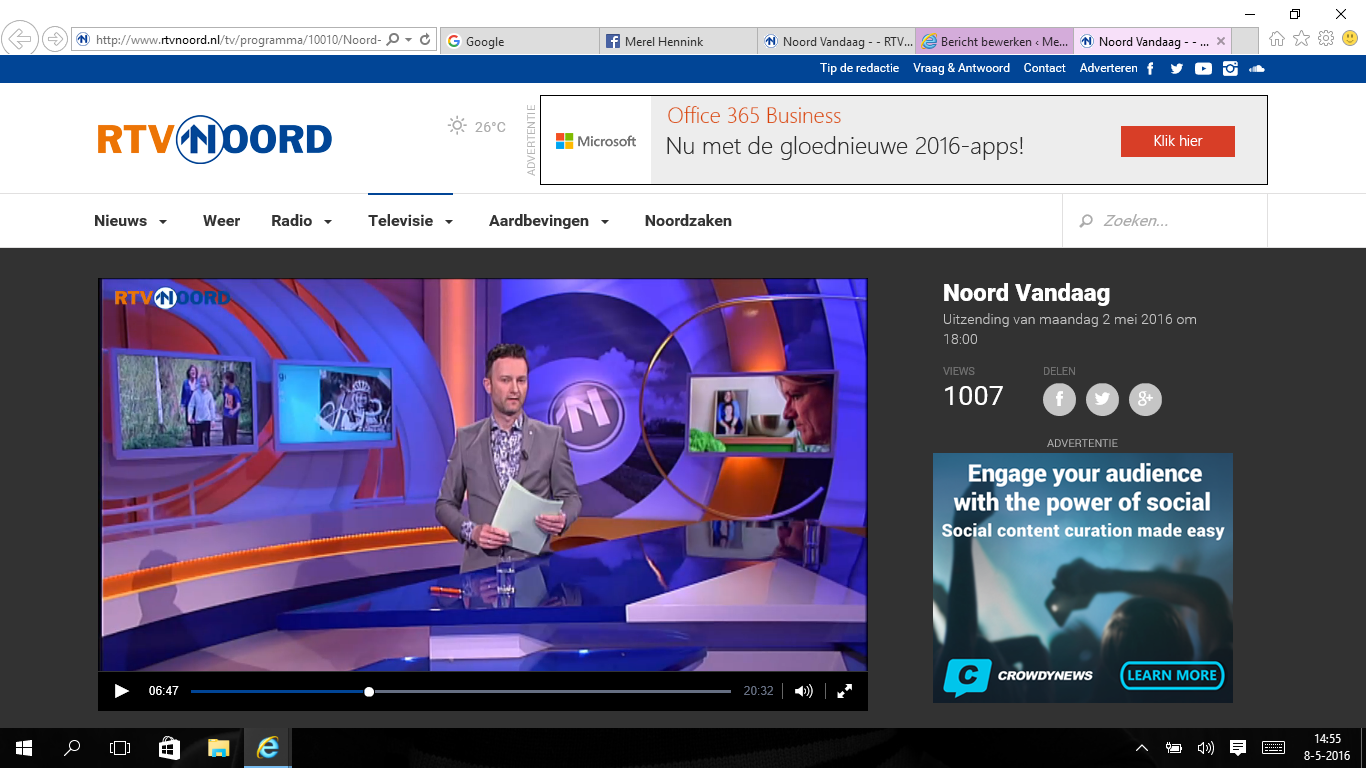Expand Aardbevingen menu dropdown
The image size is (1366, 768).
[x=605, y=222]
